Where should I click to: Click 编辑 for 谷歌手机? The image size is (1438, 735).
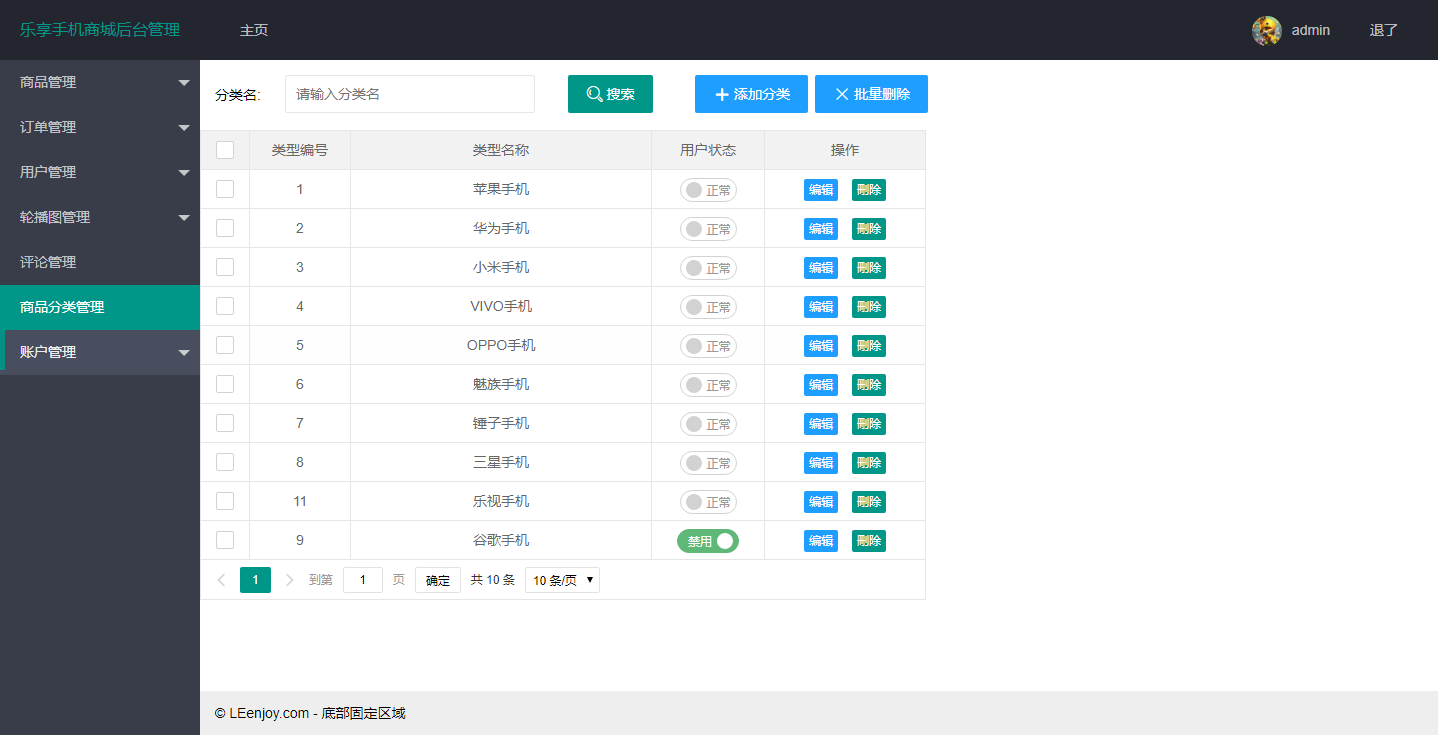click(x=821, y=541)
